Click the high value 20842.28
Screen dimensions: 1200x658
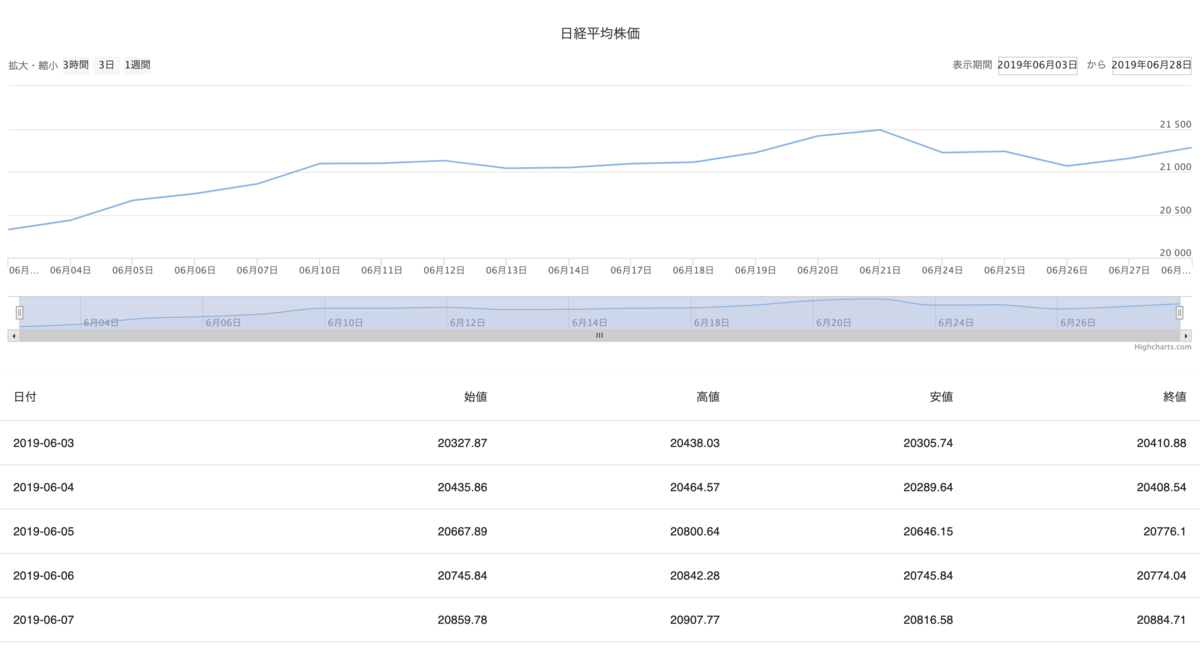(x=695, y=575)
